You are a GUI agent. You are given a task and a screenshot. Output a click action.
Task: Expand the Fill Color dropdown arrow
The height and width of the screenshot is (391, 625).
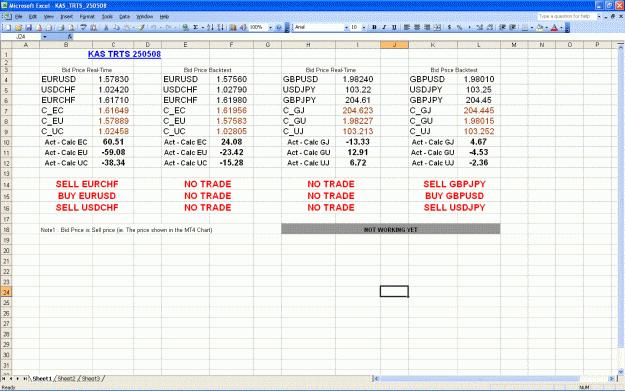(546, 27)
